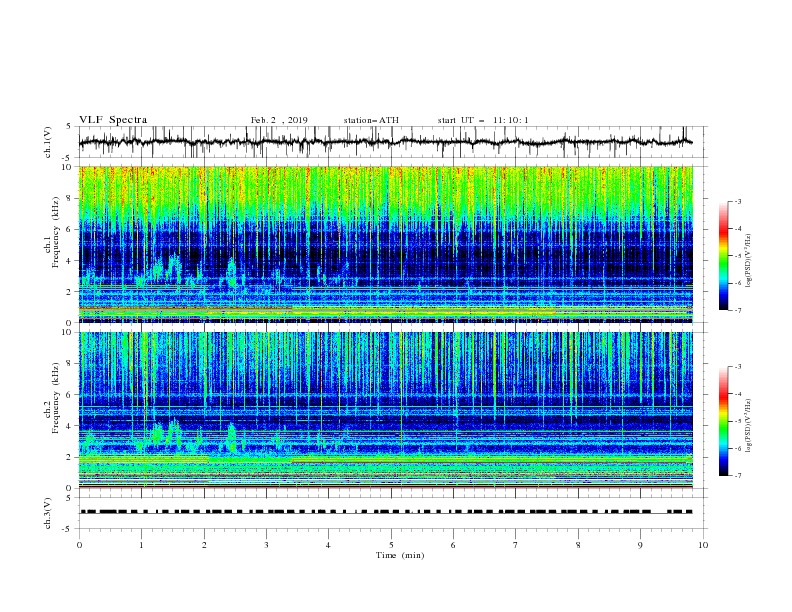
Task: Click the ch.2 colorbar "-7" tick
Action: coord(737,475)
